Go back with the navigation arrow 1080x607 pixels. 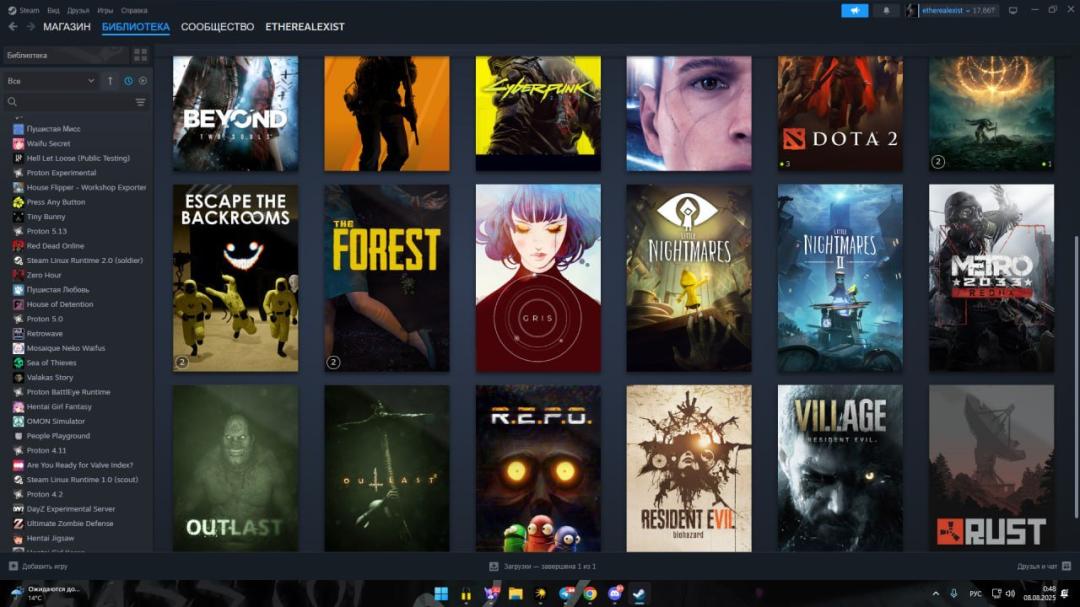point(13,26)
